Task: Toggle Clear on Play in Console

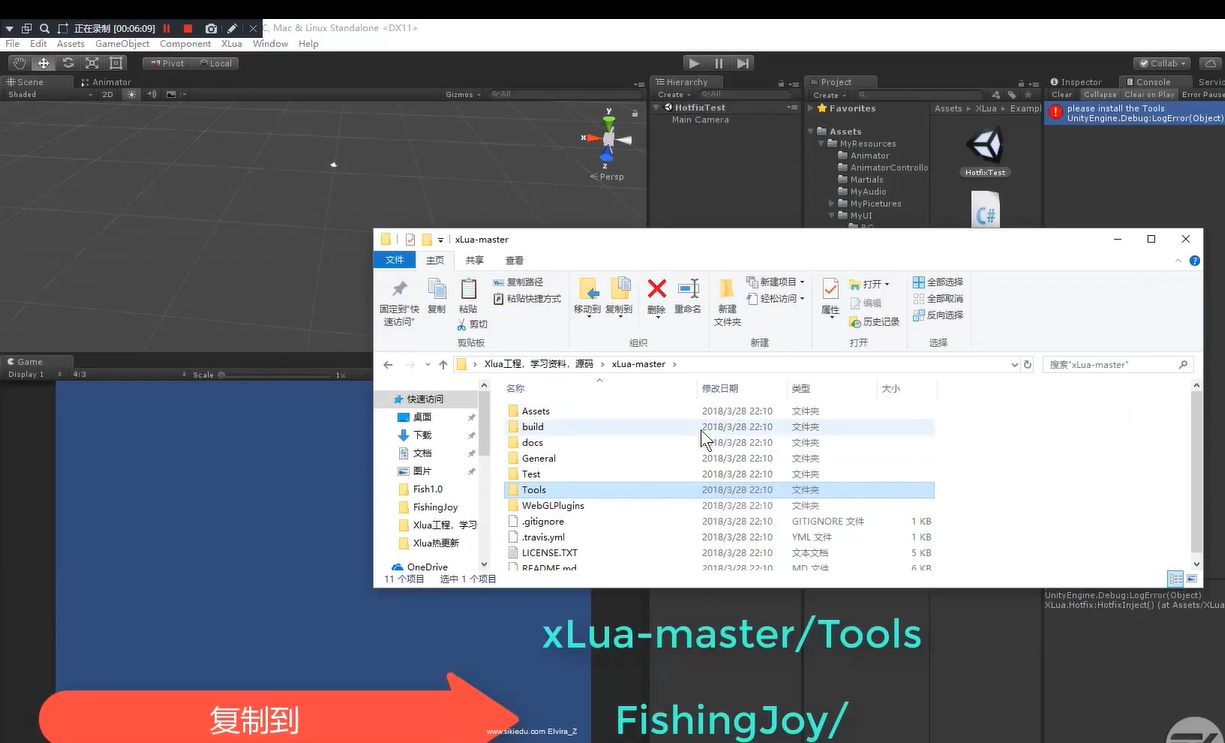Action: [x=1149, y=95]
